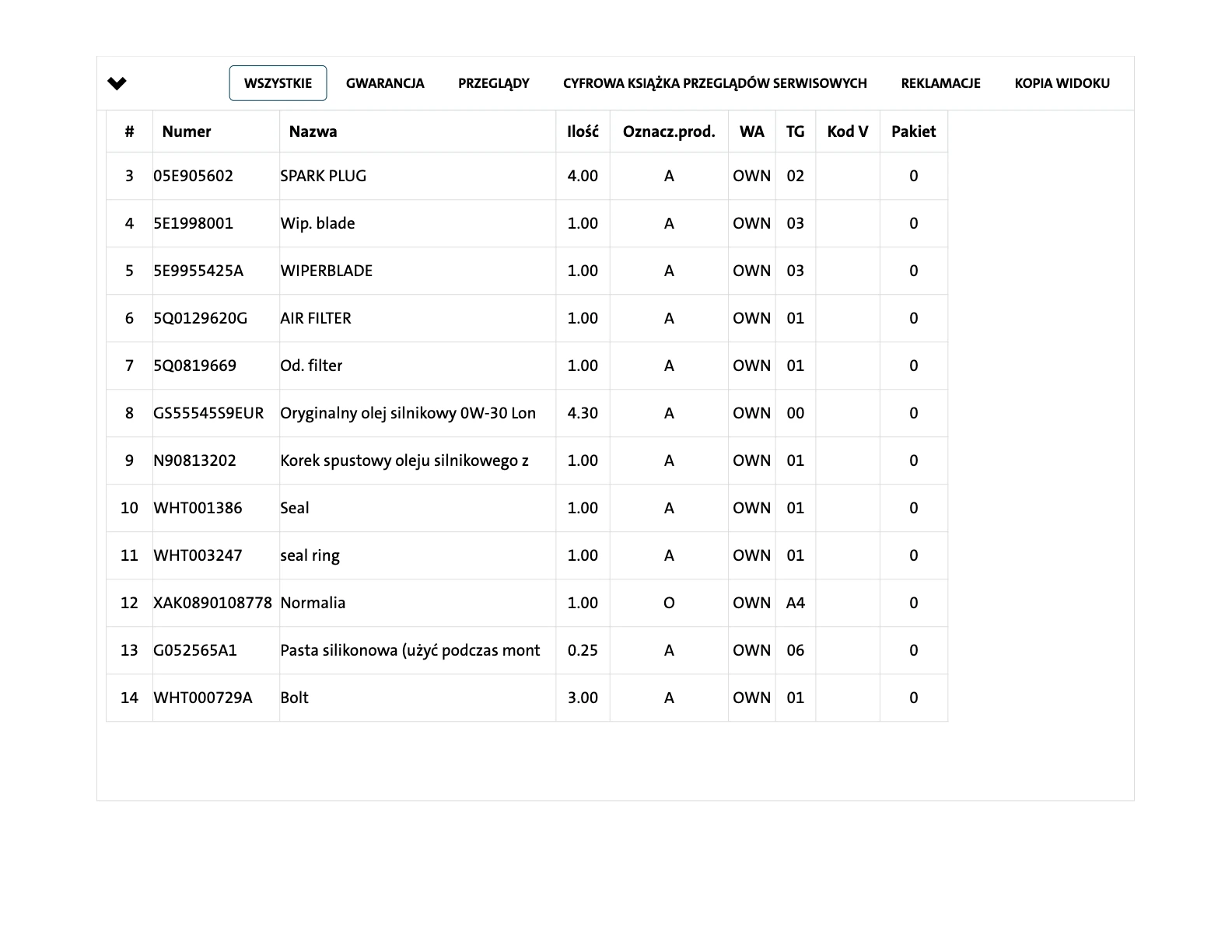Click the Pakiet column header
The width and height of the screenshot is (1232, 952).
(913, 131)
